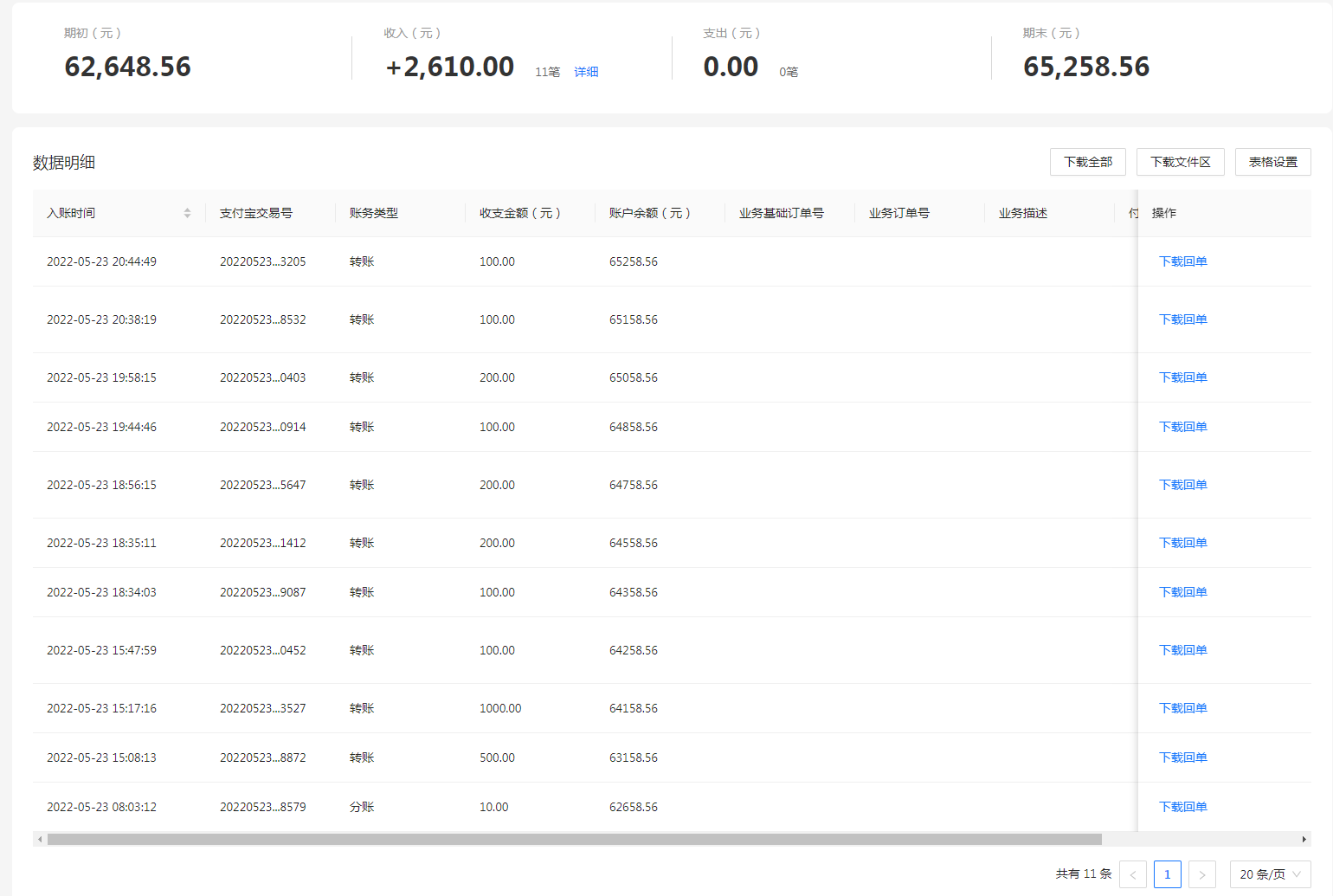
Task: Click the previous page arrow in pagination
Action: [x=1133, y=874]
